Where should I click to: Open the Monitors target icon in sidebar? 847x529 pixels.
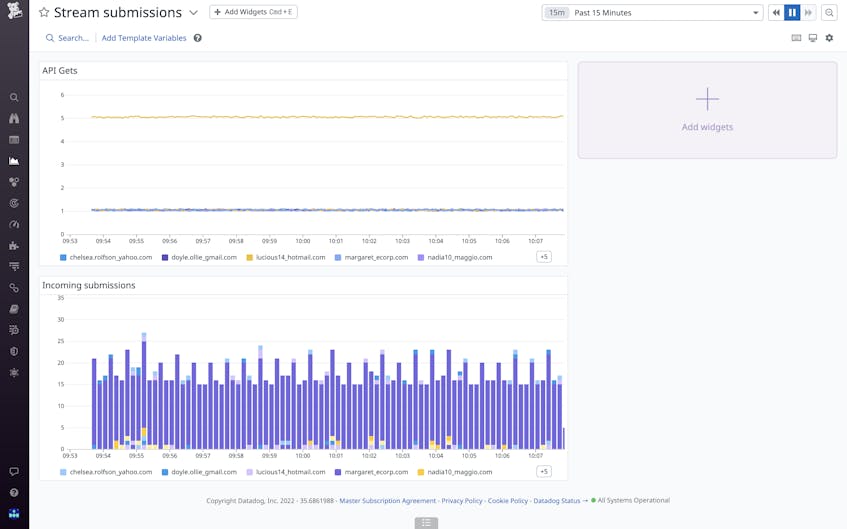(x=14, y=203)
